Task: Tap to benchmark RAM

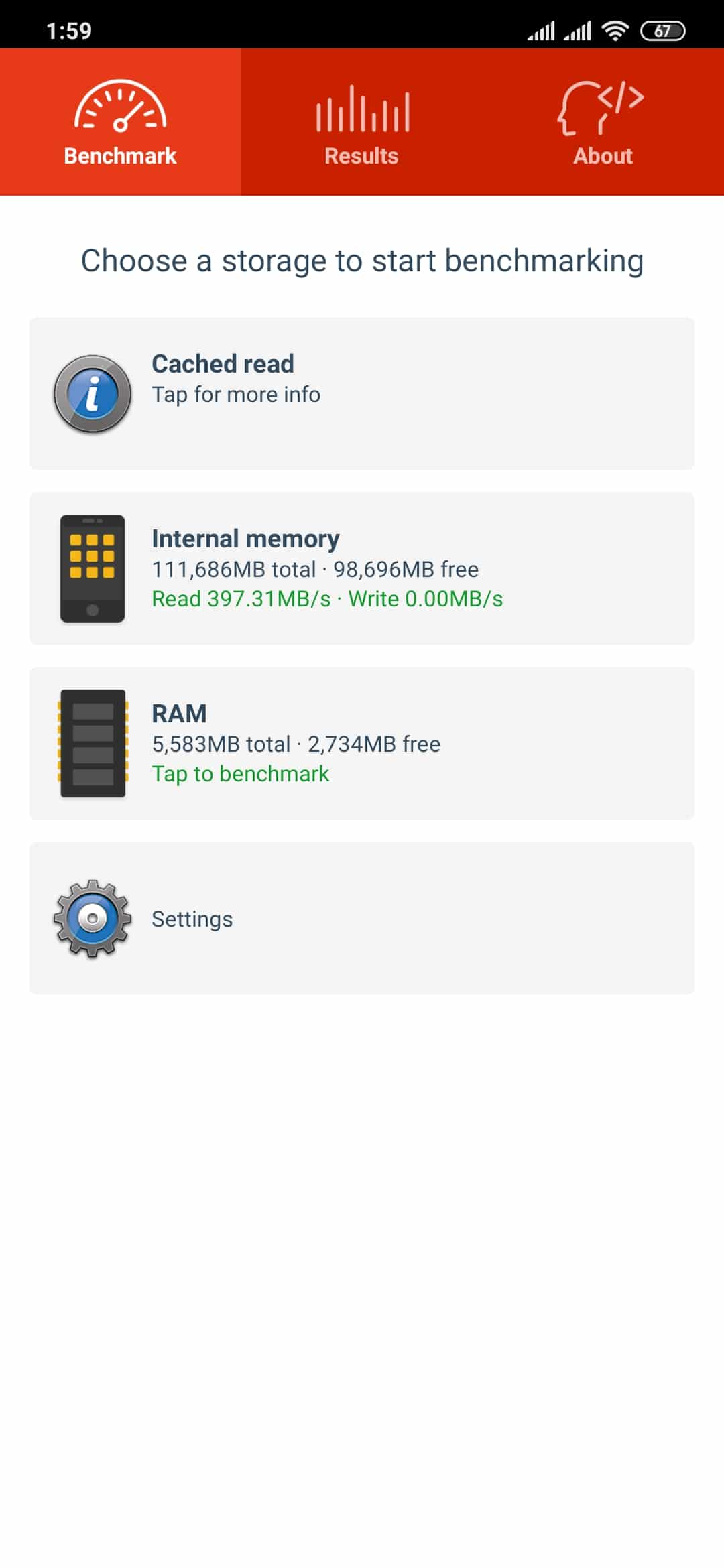Action: [x=362, y=743]
